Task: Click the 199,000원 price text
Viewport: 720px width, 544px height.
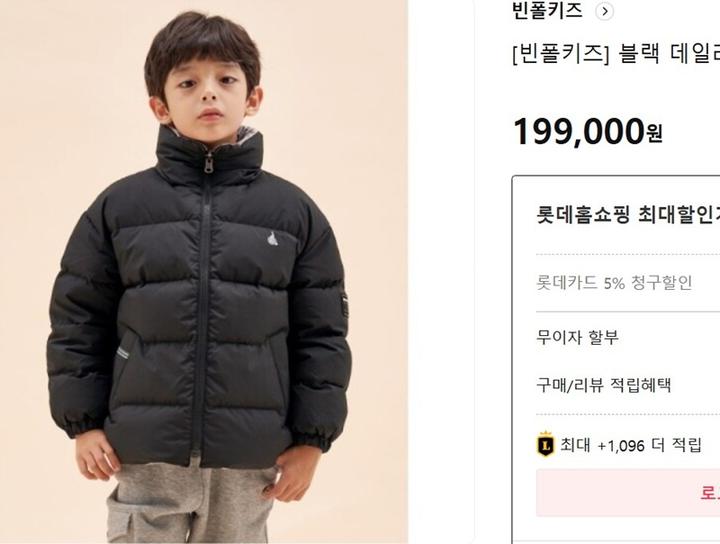Action: click(x=587, y=132)
